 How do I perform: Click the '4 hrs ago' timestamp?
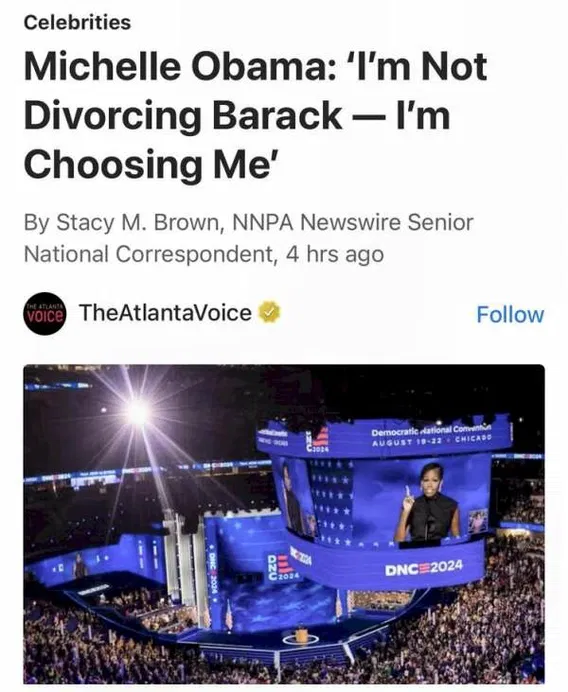[335, 254]
